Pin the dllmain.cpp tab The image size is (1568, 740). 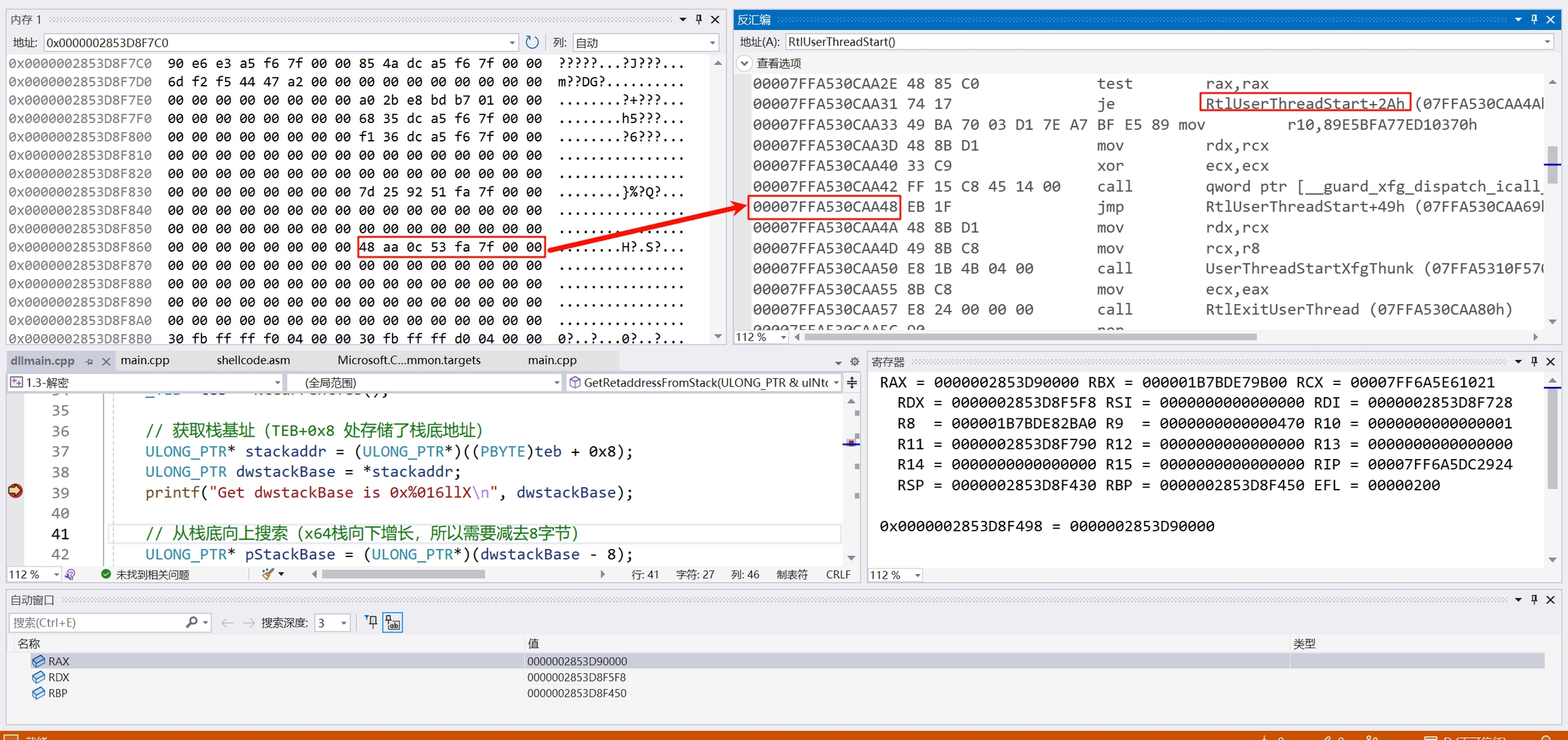tap(89, 361)
